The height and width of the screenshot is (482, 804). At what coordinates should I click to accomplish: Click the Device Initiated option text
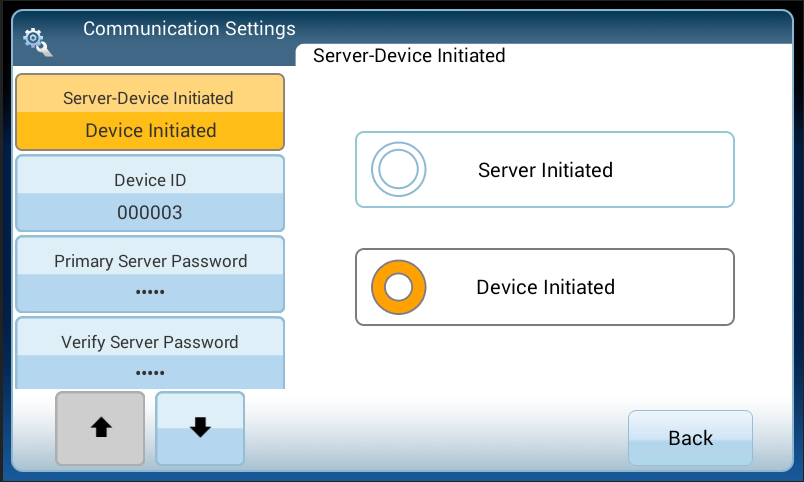[x=545, y=287]
